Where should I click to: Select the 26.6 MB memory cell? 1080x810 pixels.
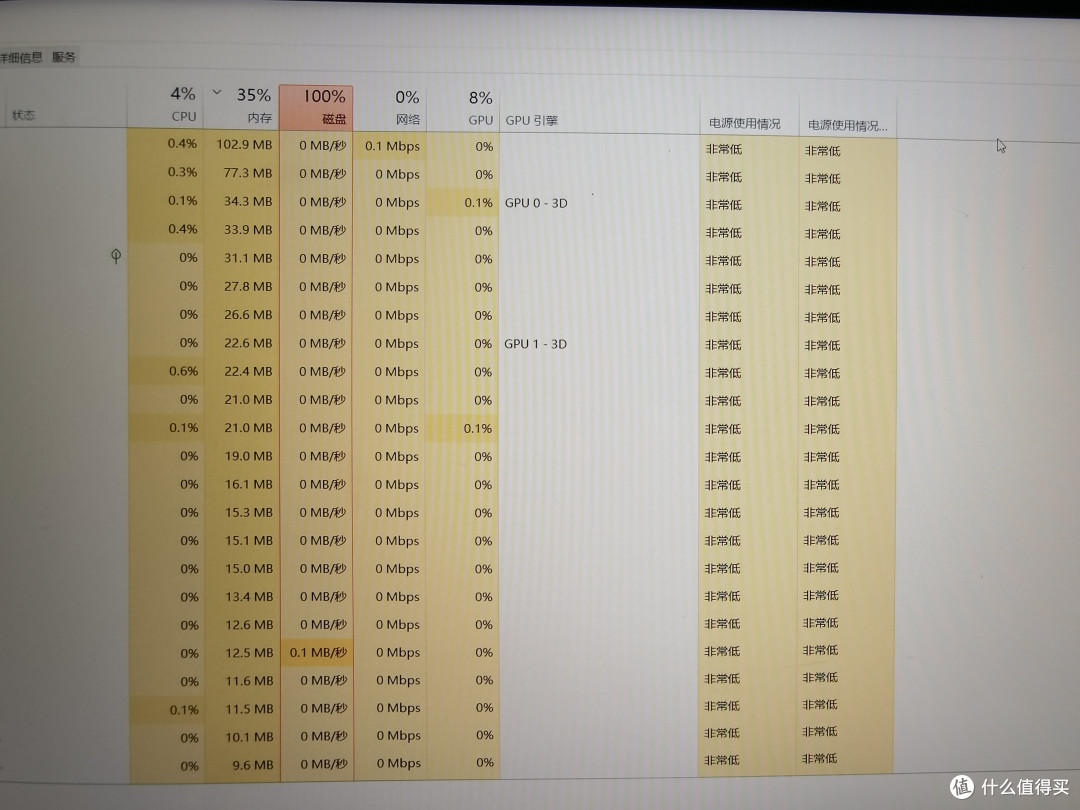(x=242, y=314)
